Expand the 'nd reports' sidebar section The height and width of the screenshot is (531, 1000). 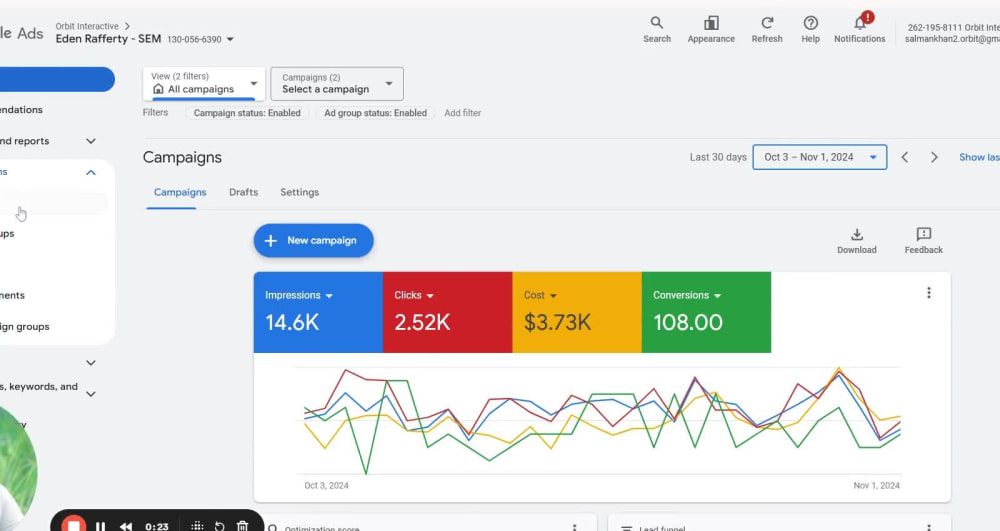pos(91,141)
